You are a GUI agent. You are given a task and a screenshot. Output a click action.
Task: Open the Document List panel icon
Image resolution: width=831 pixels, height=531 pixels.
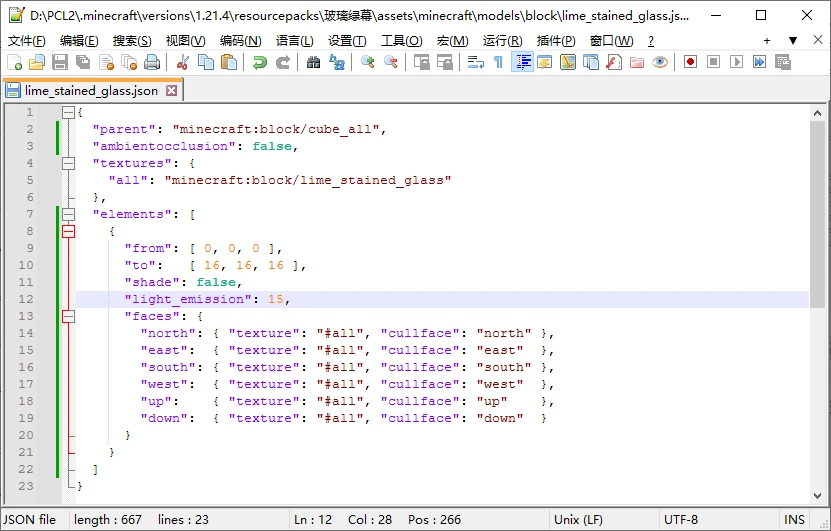click(x=591, y=63)
